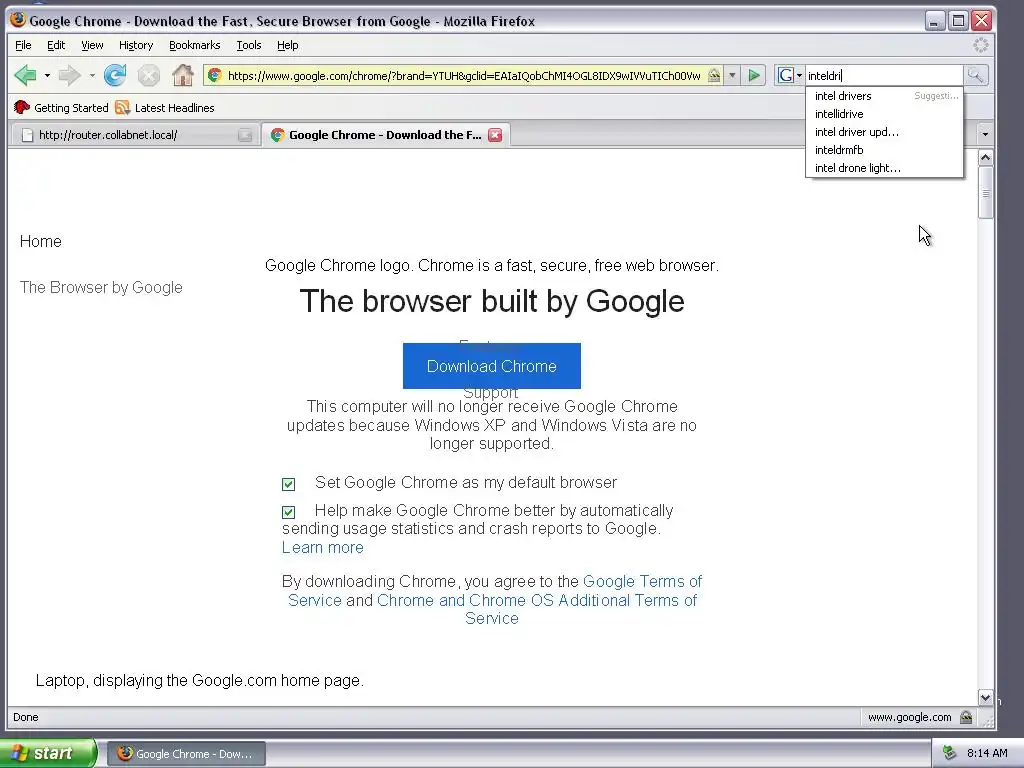Image resolution: width=1024 pixels, height=768 pixels.
Task: Choose the 'intel drone light...' suggestion
Action: (x=884, y=168)
